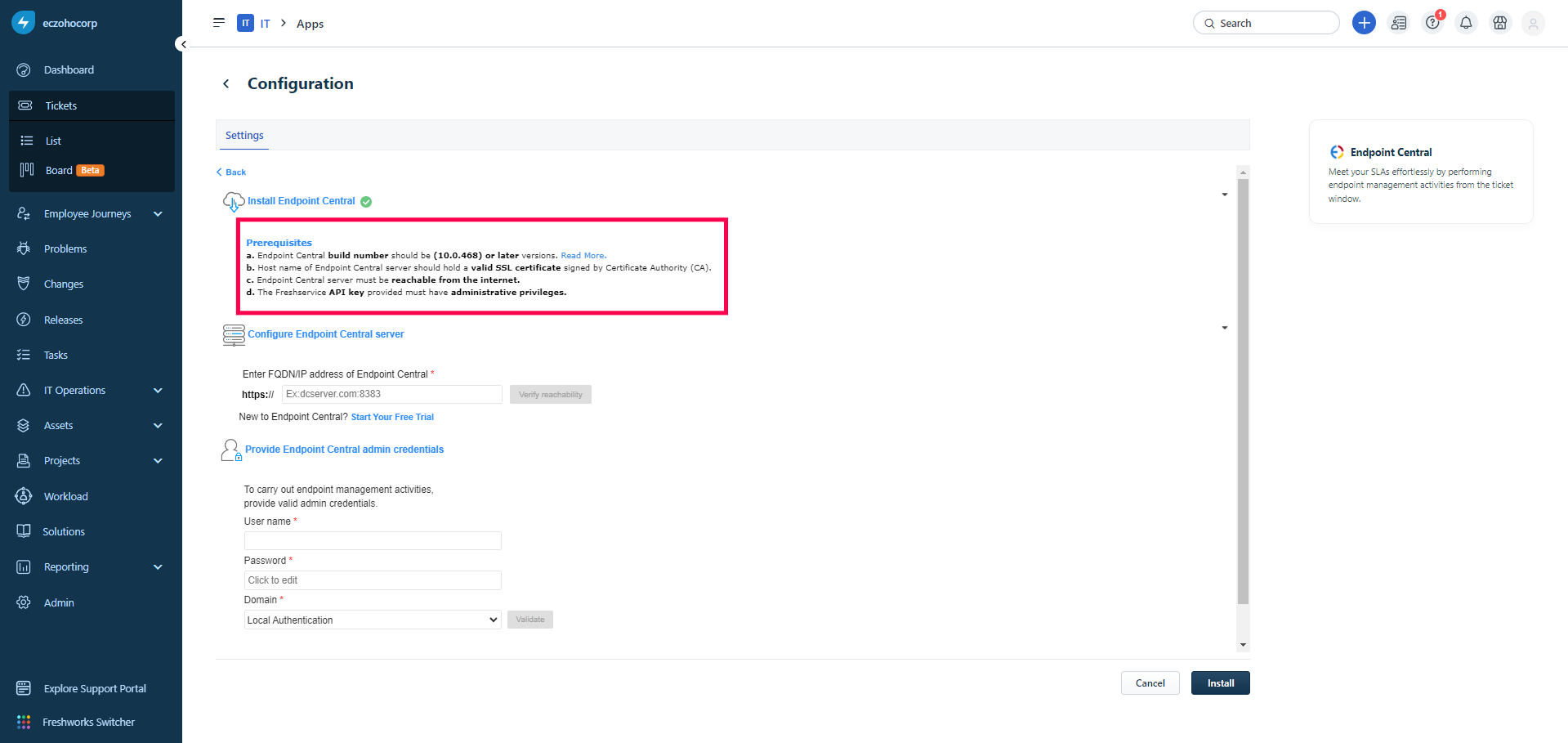Open the notifications bell icon

click(1466, 23)
